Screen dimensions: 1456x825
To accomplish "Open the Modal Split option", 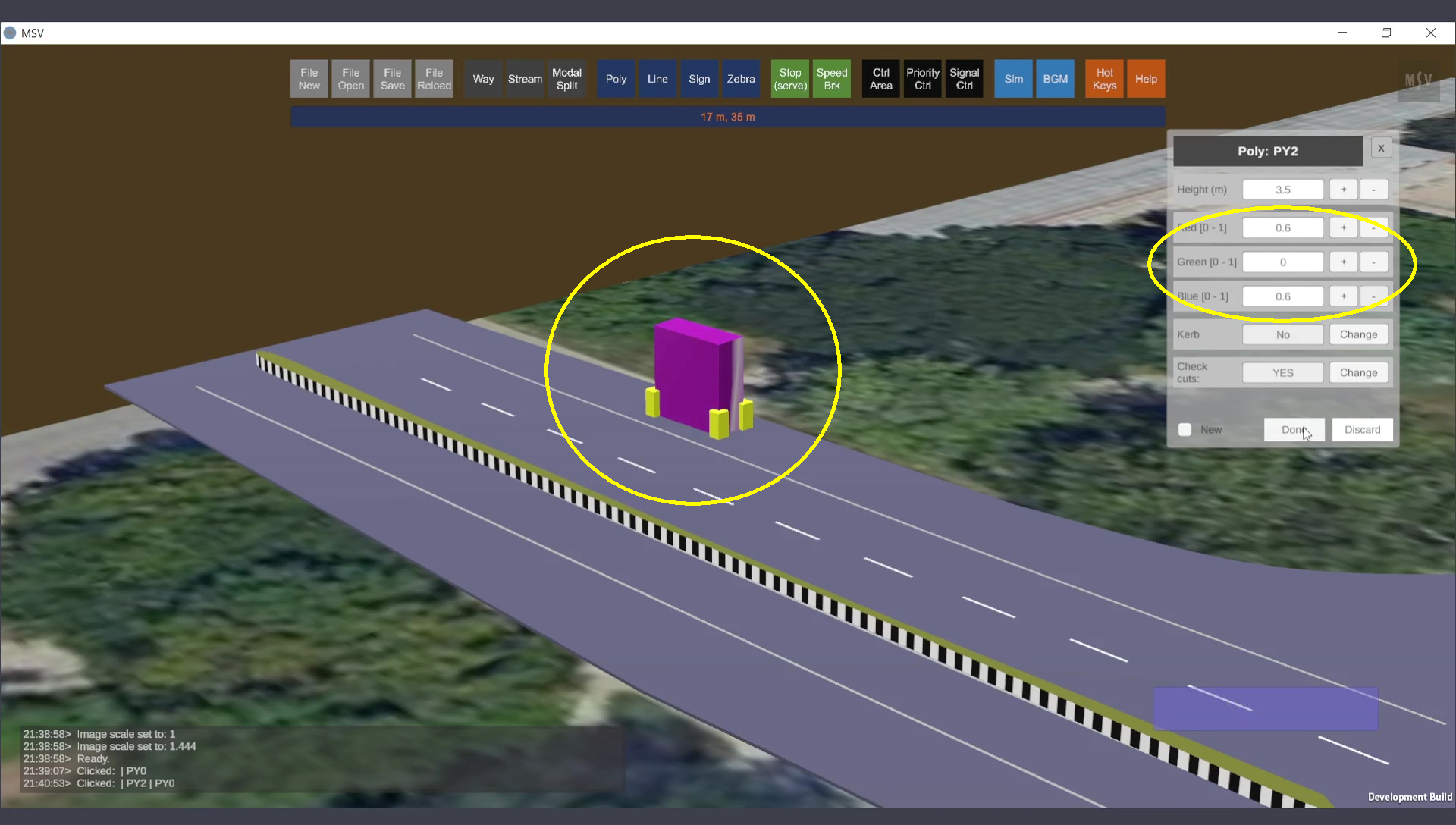I will click(x=566, y=79).
